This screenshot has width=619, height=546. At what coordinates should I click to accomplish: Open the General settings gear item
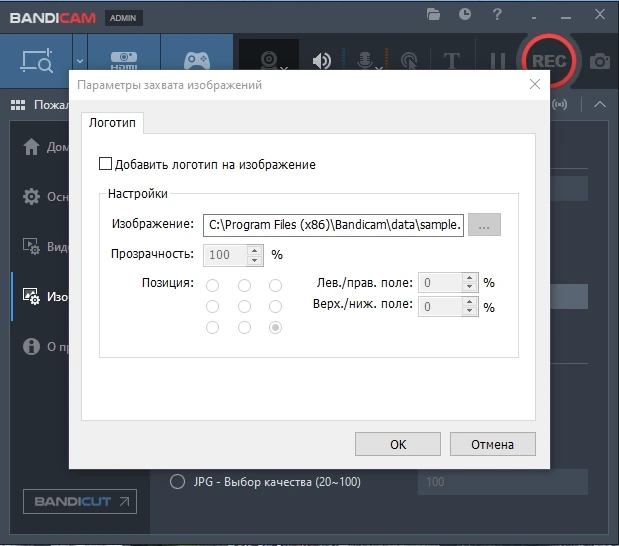click(44, 197)
